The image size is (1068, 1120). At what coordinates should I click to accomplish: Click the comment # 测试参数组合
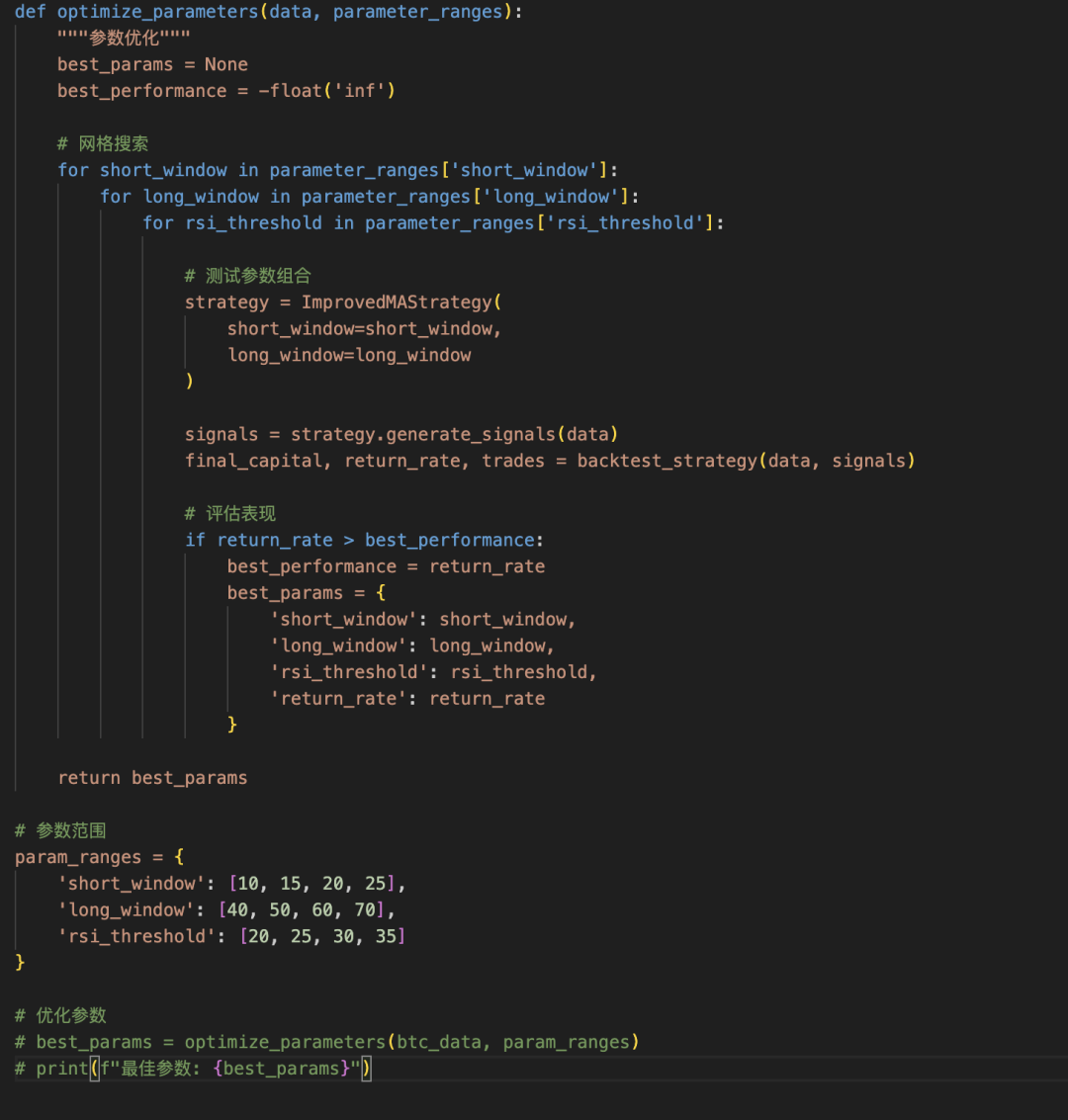pyautogui.click(x=248, y=276)
